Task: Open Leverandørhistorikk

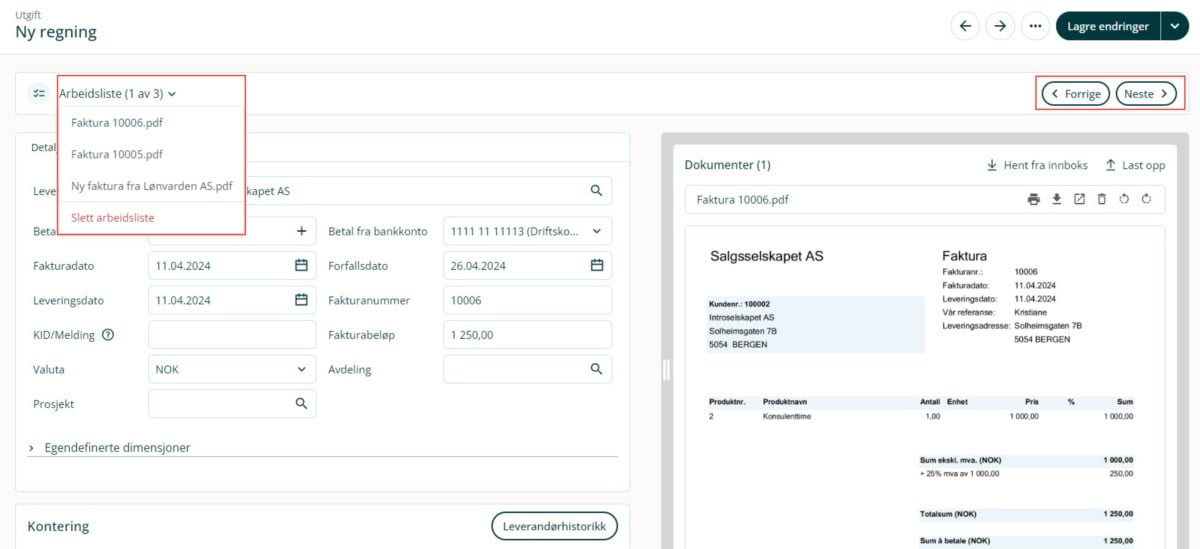Action: pyautogui.click(x=554, y=526)
